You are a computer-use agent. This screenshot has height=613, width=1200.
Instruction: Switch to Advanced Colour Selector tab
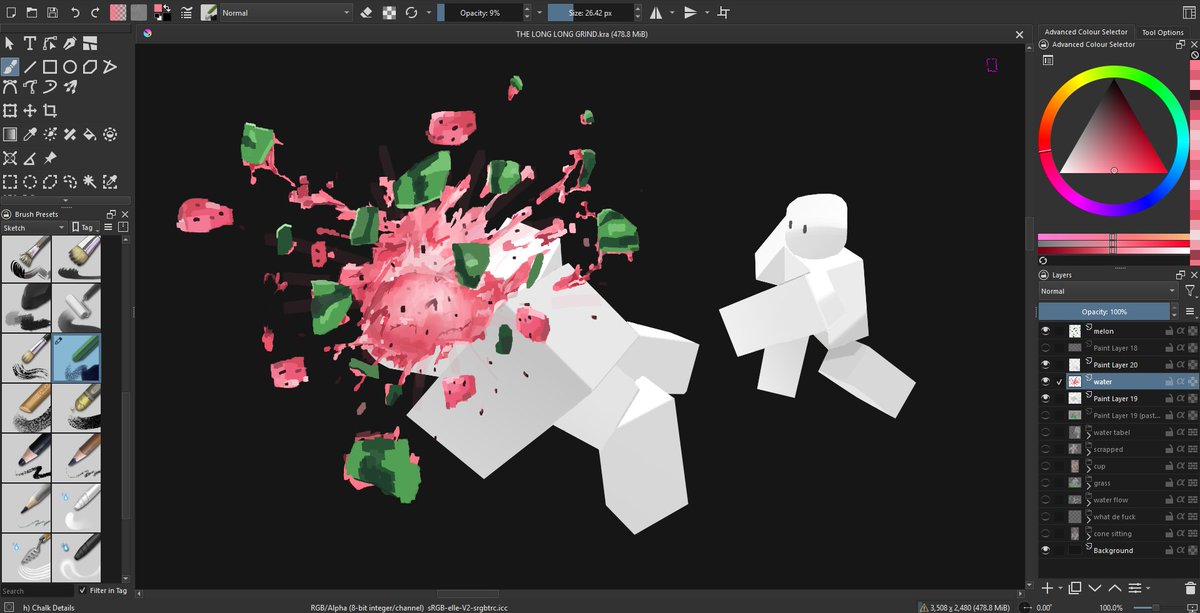click(x=1086, y=32)
